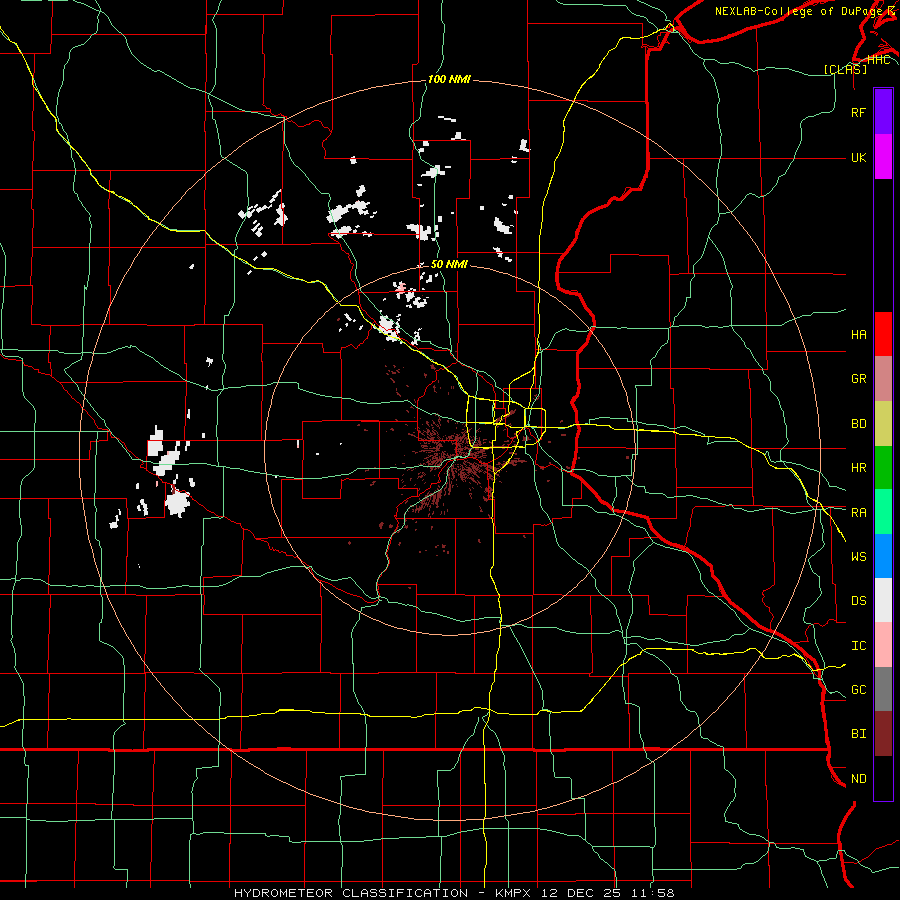Click the RA light-green legend swatch
Image resolution: width=900 pixels, height=900 pixels.
[x=883, y=512]
